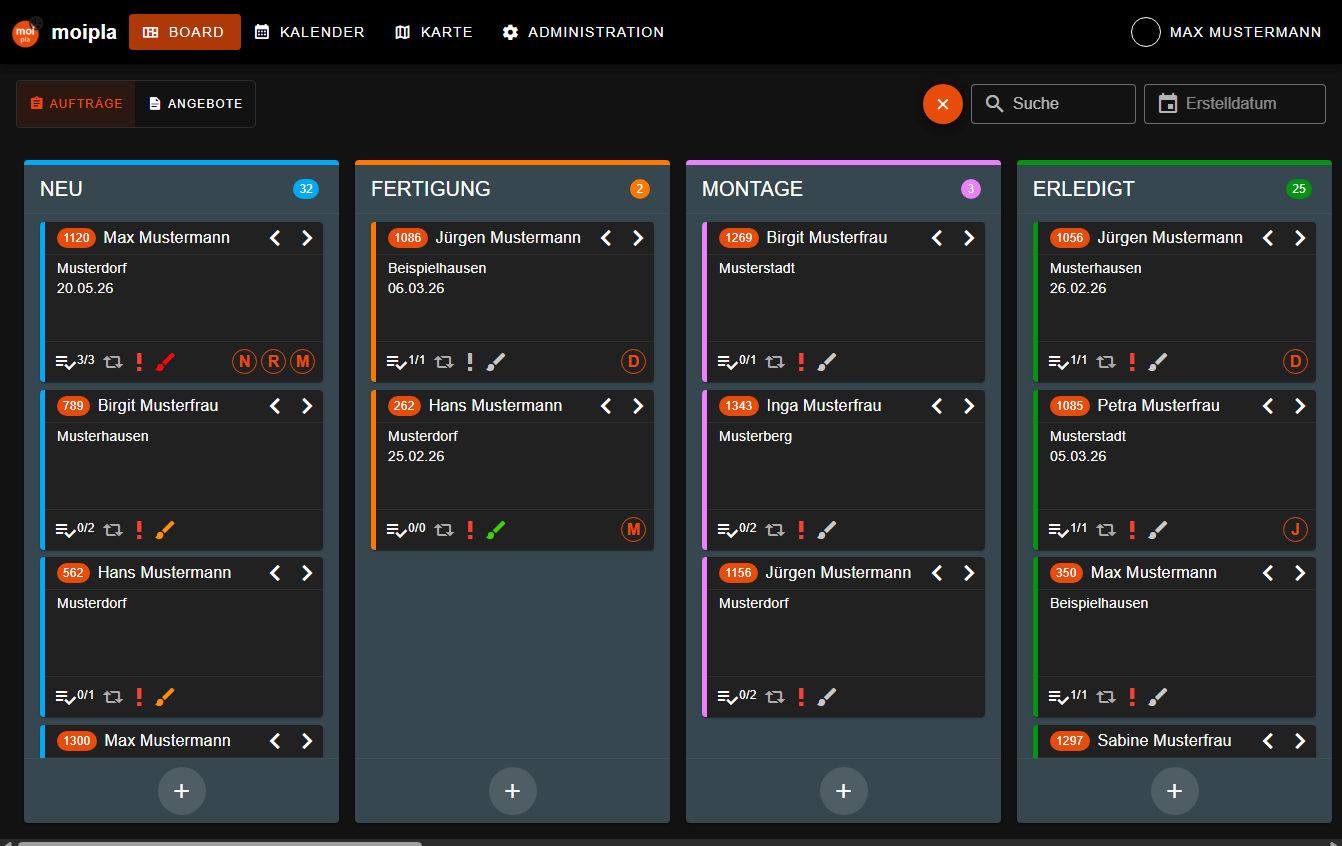Viewport: 1342px width, 846px height.
Task: Click the NEU column count badge 32
Action: [x=306, y=189]
